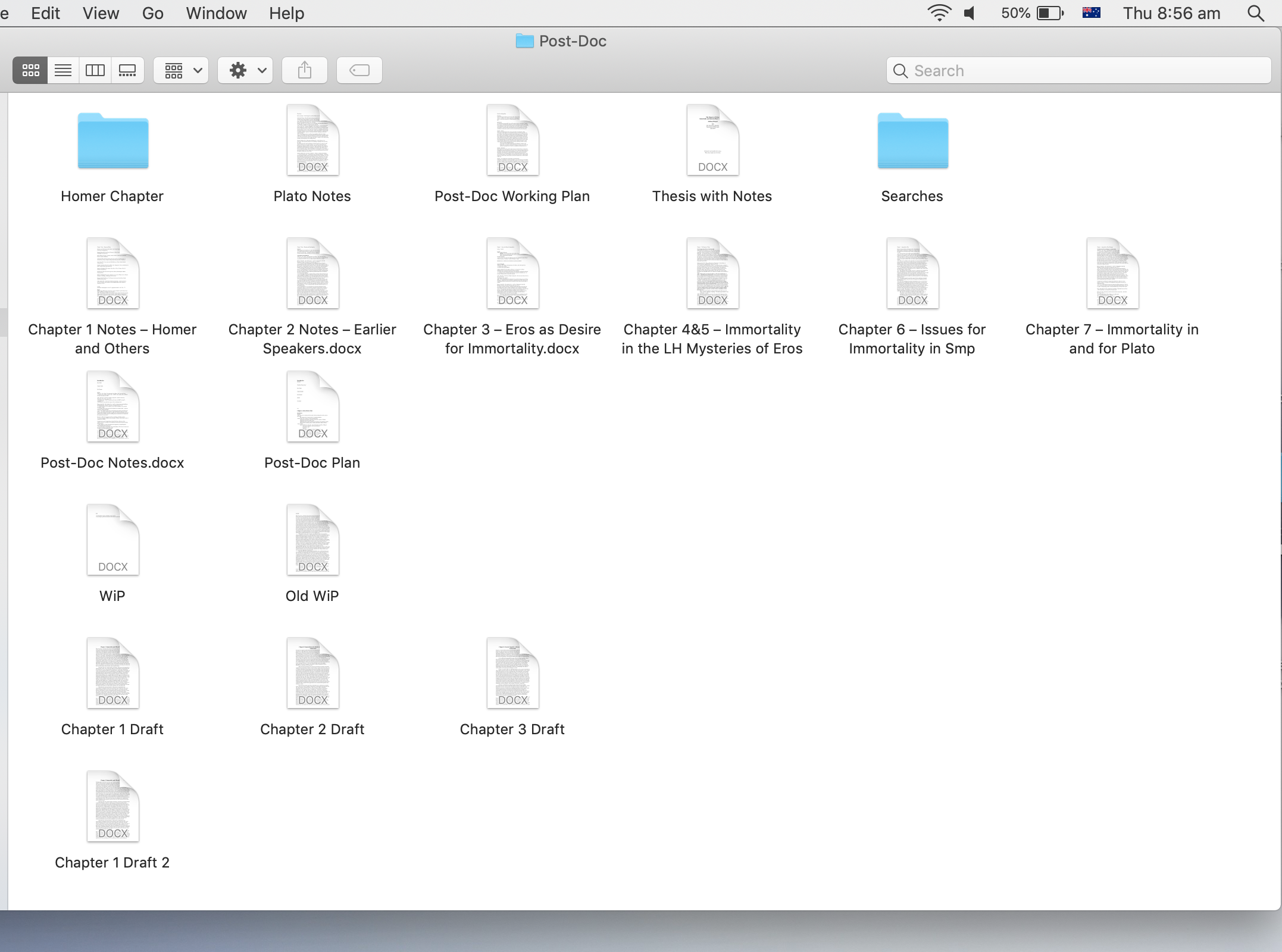Open the Go menu
This screenshot has width=1282, height=952.
[152, 13]
